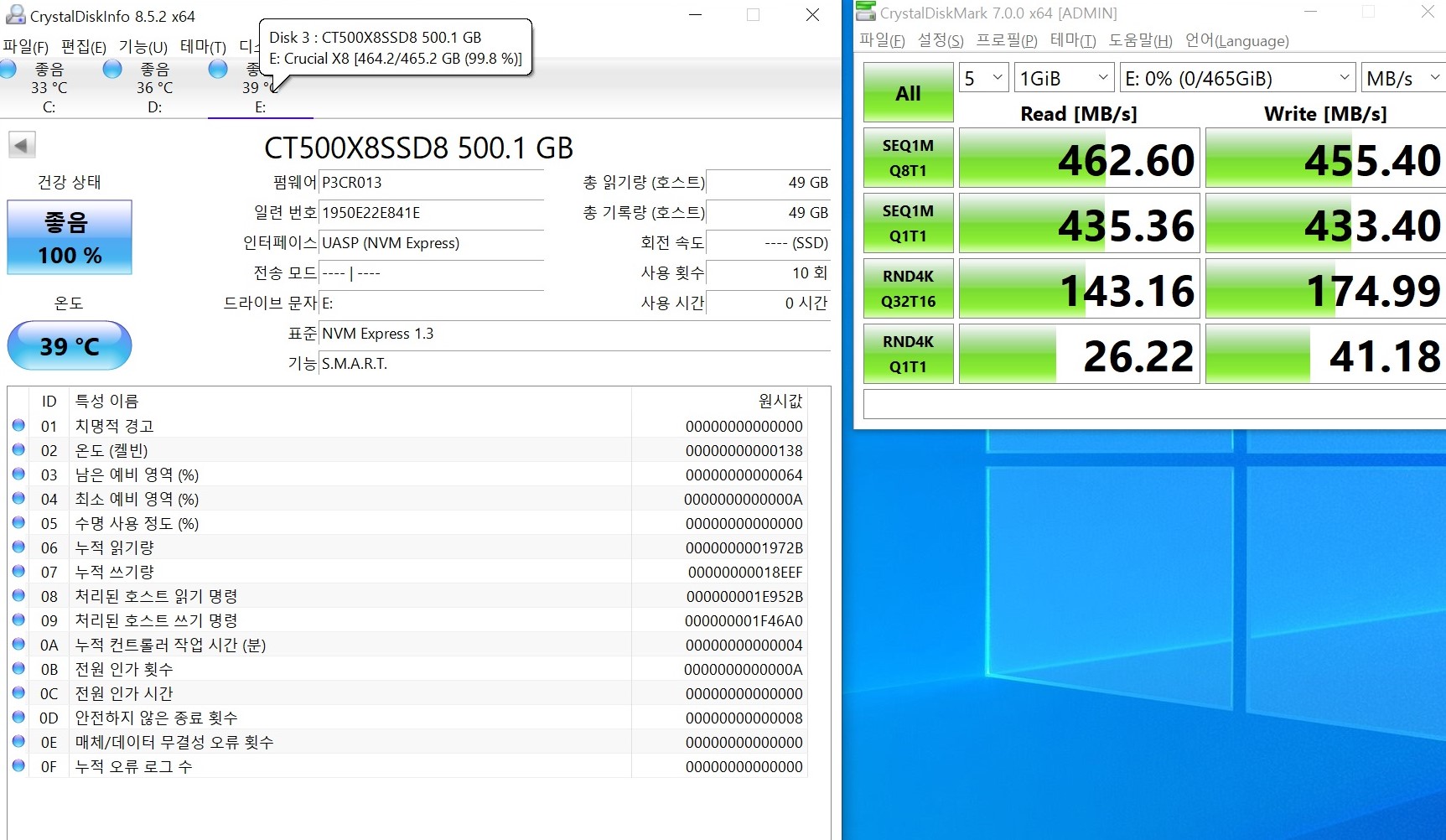1446x840 pixels.
Task: Click the status icon for attribute 09 호스트 쓰기 명령
Action: [x=18, y=620]
